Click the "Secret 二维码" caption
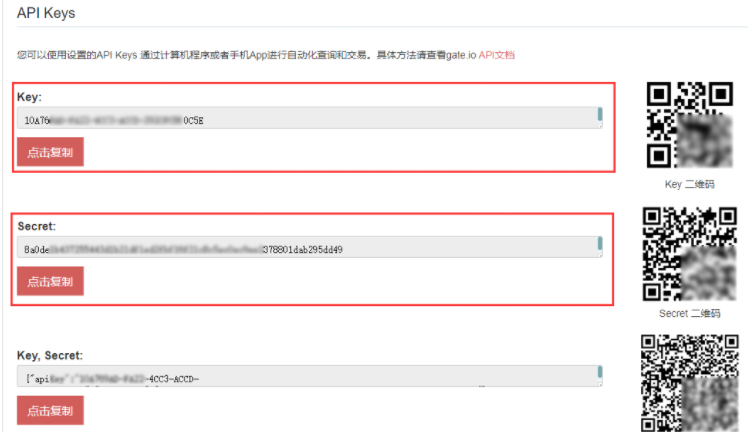Screen dimensions: 748x432 pyautogui.click(x=688, y=314)
